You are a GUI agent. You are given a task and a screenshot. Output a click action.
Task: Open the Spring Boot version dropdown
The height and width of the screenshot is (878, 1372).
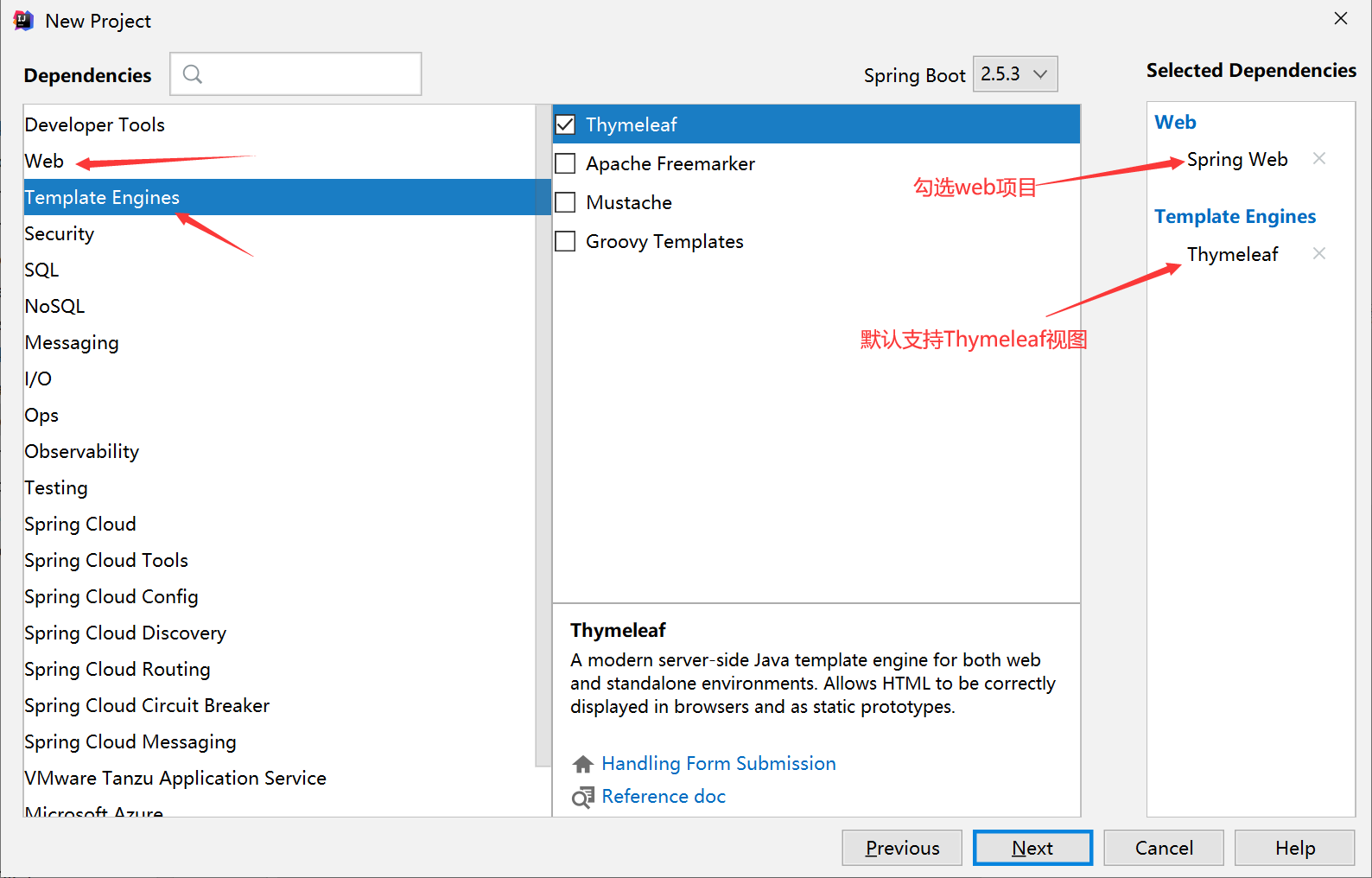click(1015, 74)
